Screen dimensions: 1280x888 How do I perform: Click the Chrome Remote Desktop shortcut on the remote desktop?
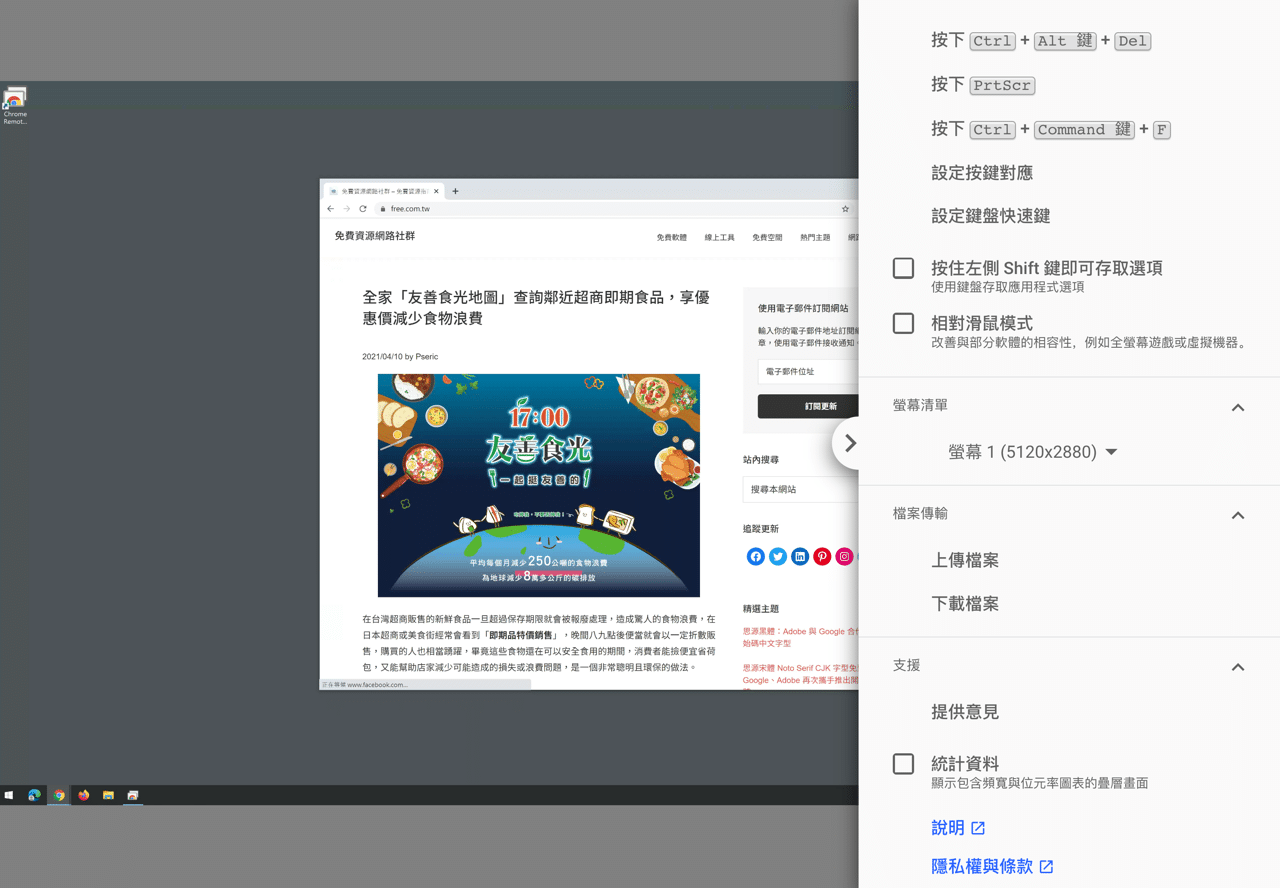[15, 106]
